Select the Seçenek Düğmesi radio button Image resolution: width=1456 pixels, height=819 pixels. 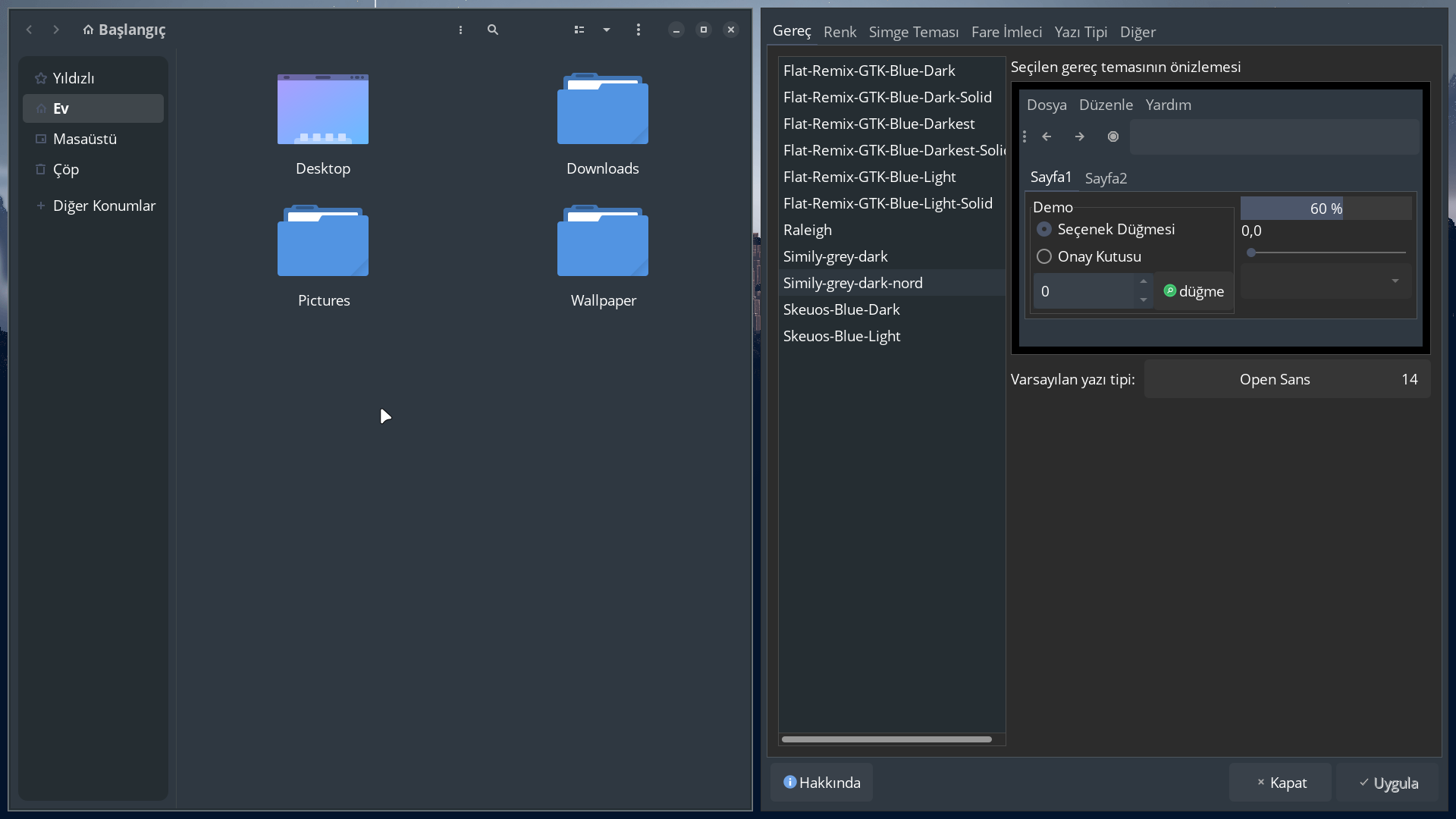(1044, 229)
